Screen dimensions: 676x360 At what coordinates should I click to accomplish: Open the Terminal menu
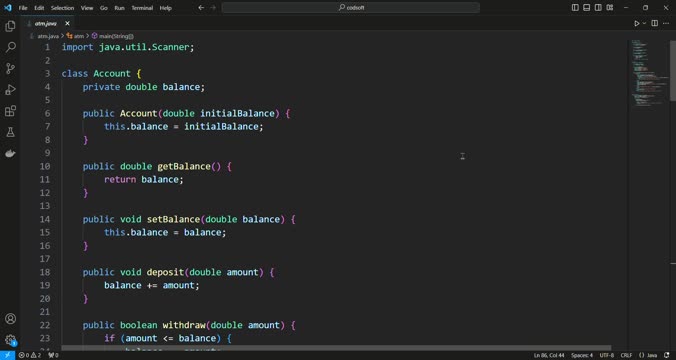coord(142,8)
